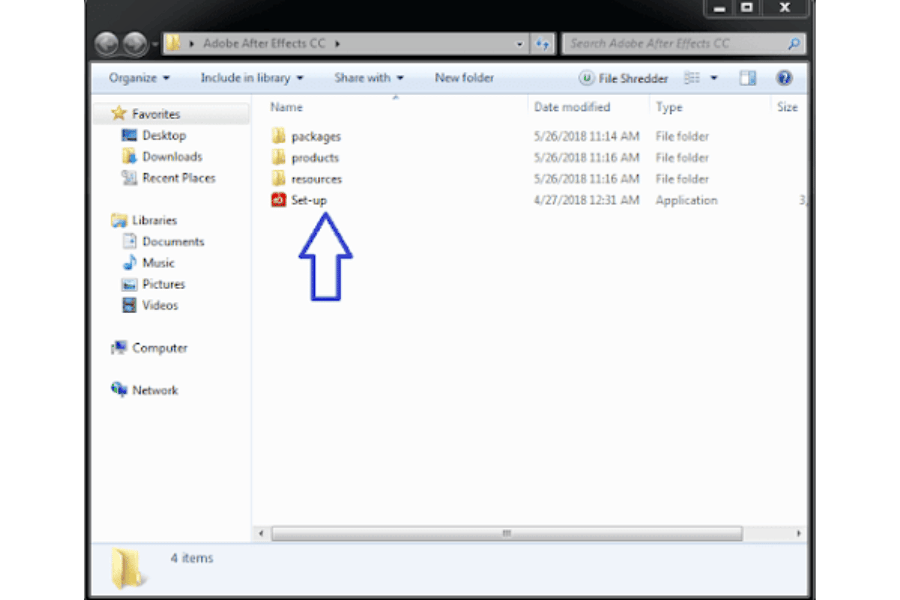Click the File Shredder toolbar icon
The image size is (900, 600).
click(587, 78)
